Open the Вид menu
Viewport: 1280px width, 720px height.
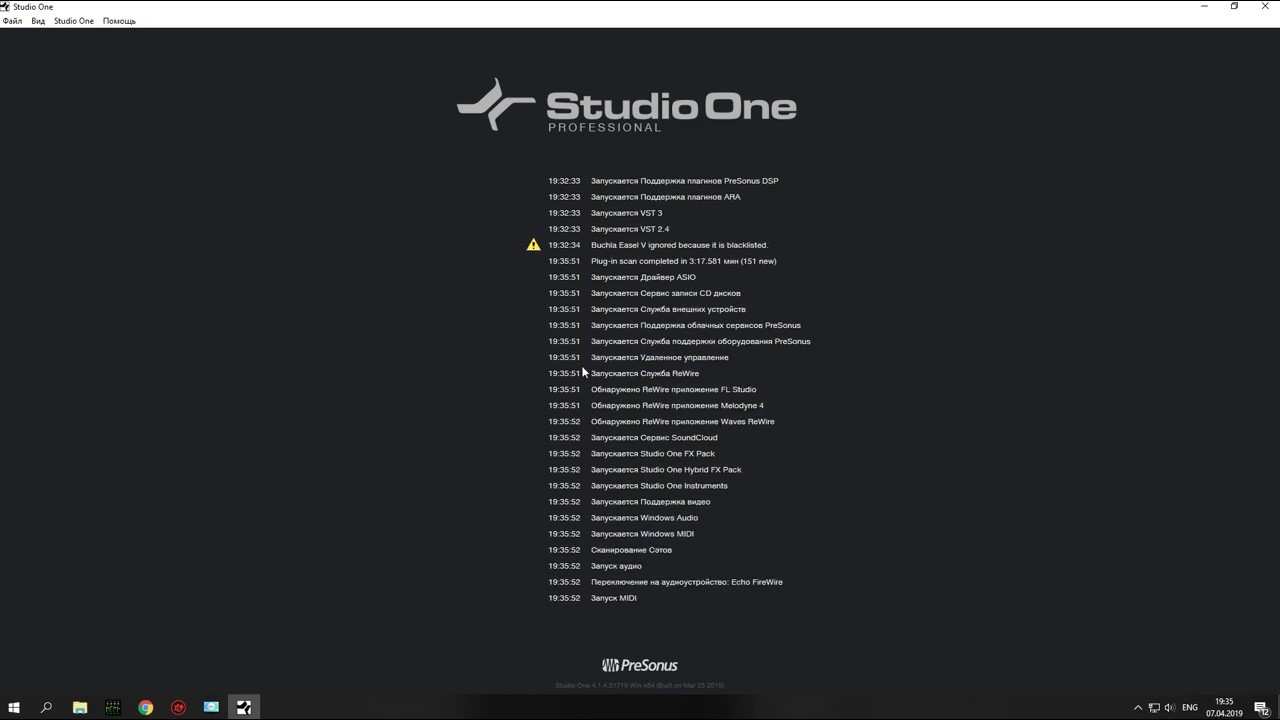tap(38, 21)
